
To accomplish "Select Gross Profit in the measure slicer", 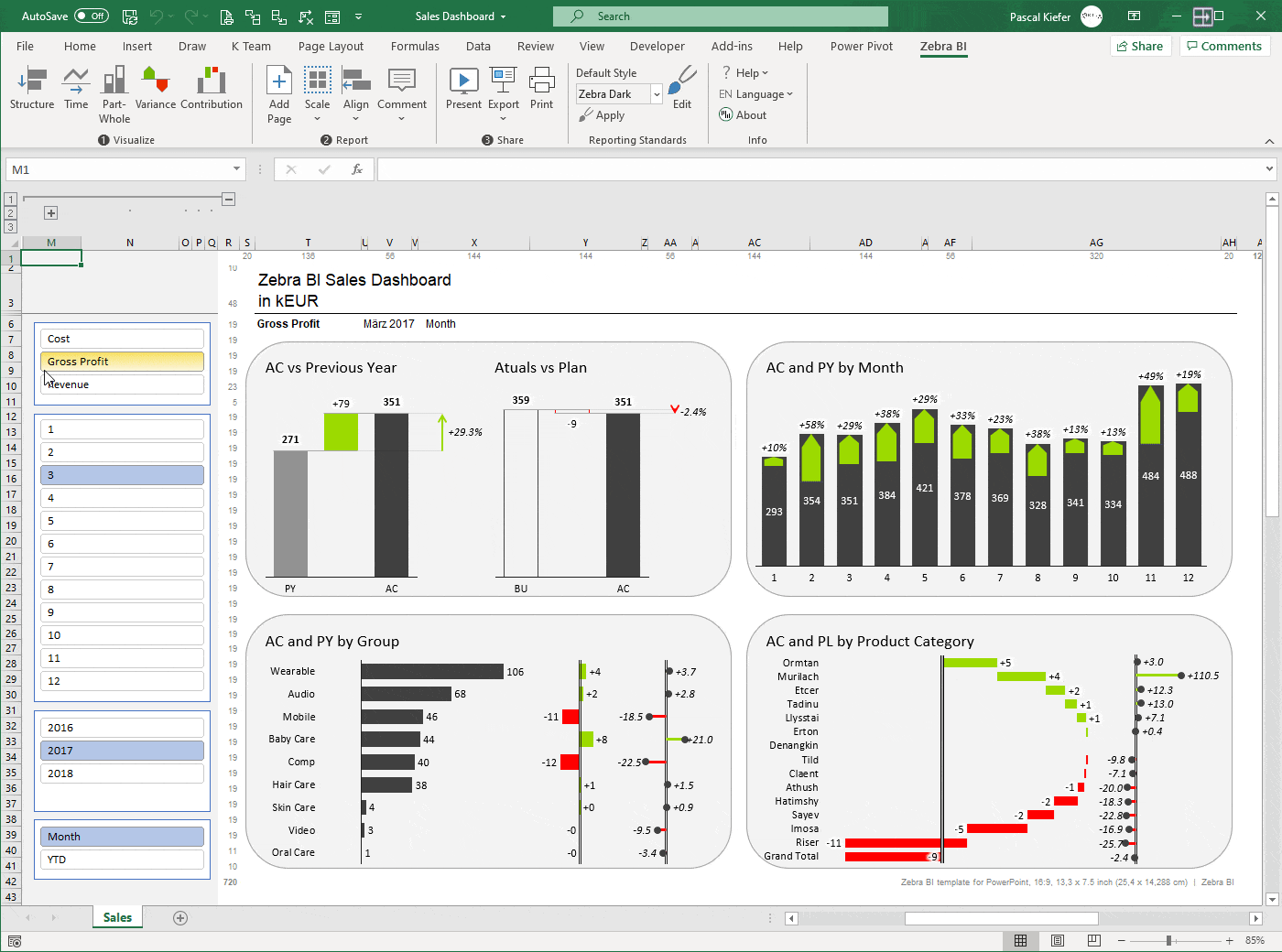I will (x=122, y=361).
